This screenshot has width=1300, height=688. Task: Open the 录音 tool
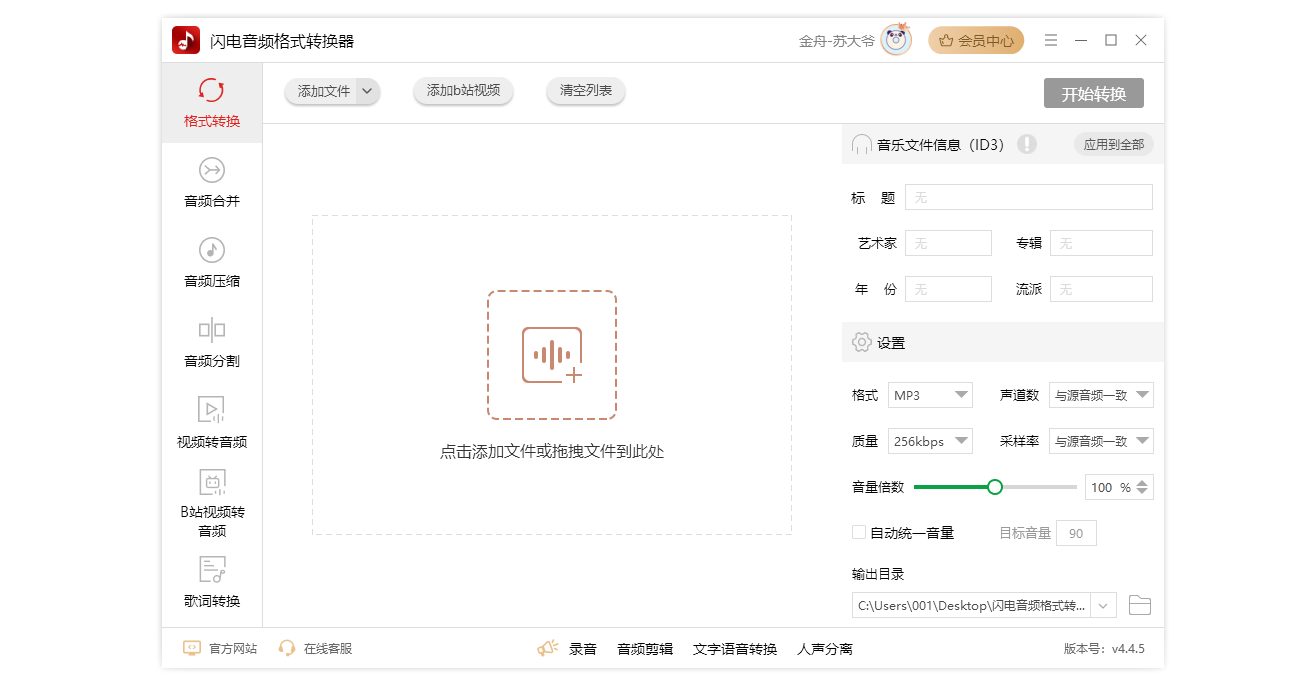click(583, 649)
